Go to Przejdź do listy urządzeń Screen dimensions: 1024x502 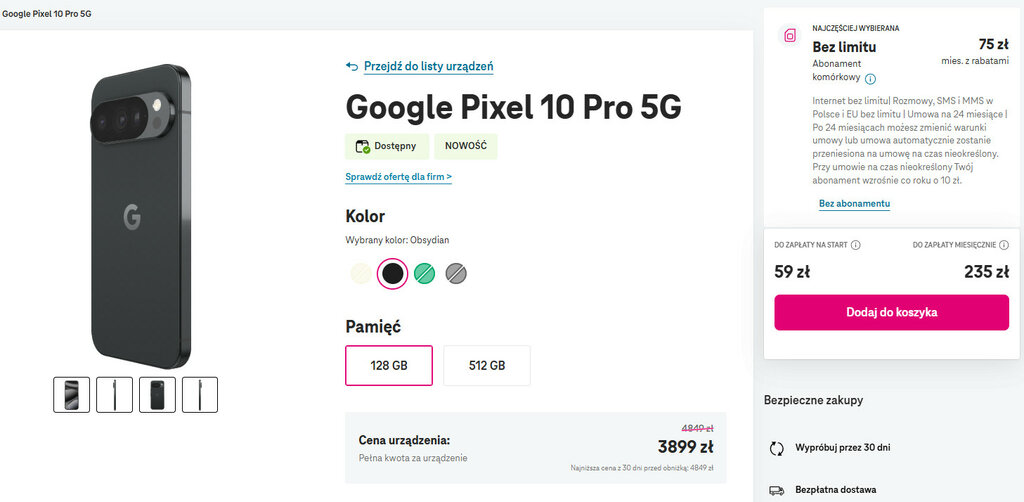point(428,67)
